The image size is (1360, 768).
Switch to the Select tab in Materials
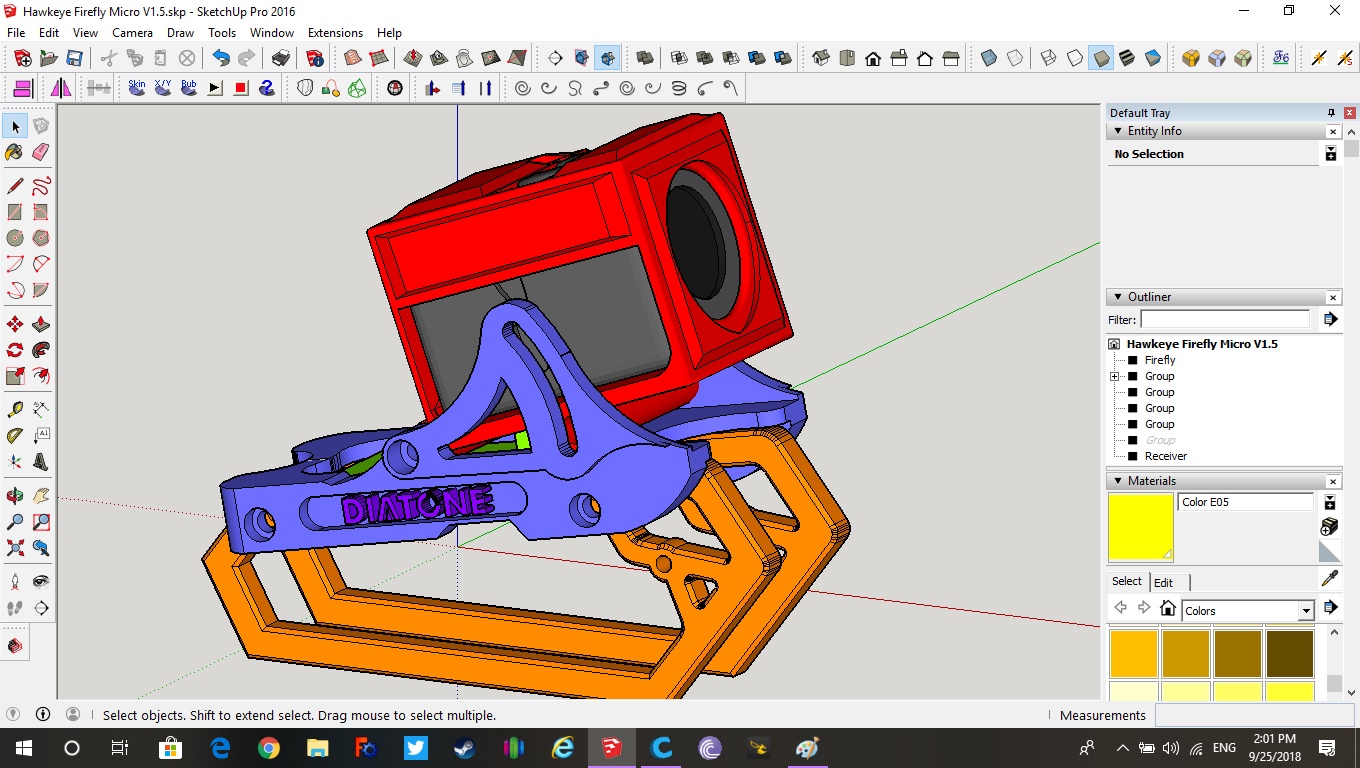[x=1127, y=582]
